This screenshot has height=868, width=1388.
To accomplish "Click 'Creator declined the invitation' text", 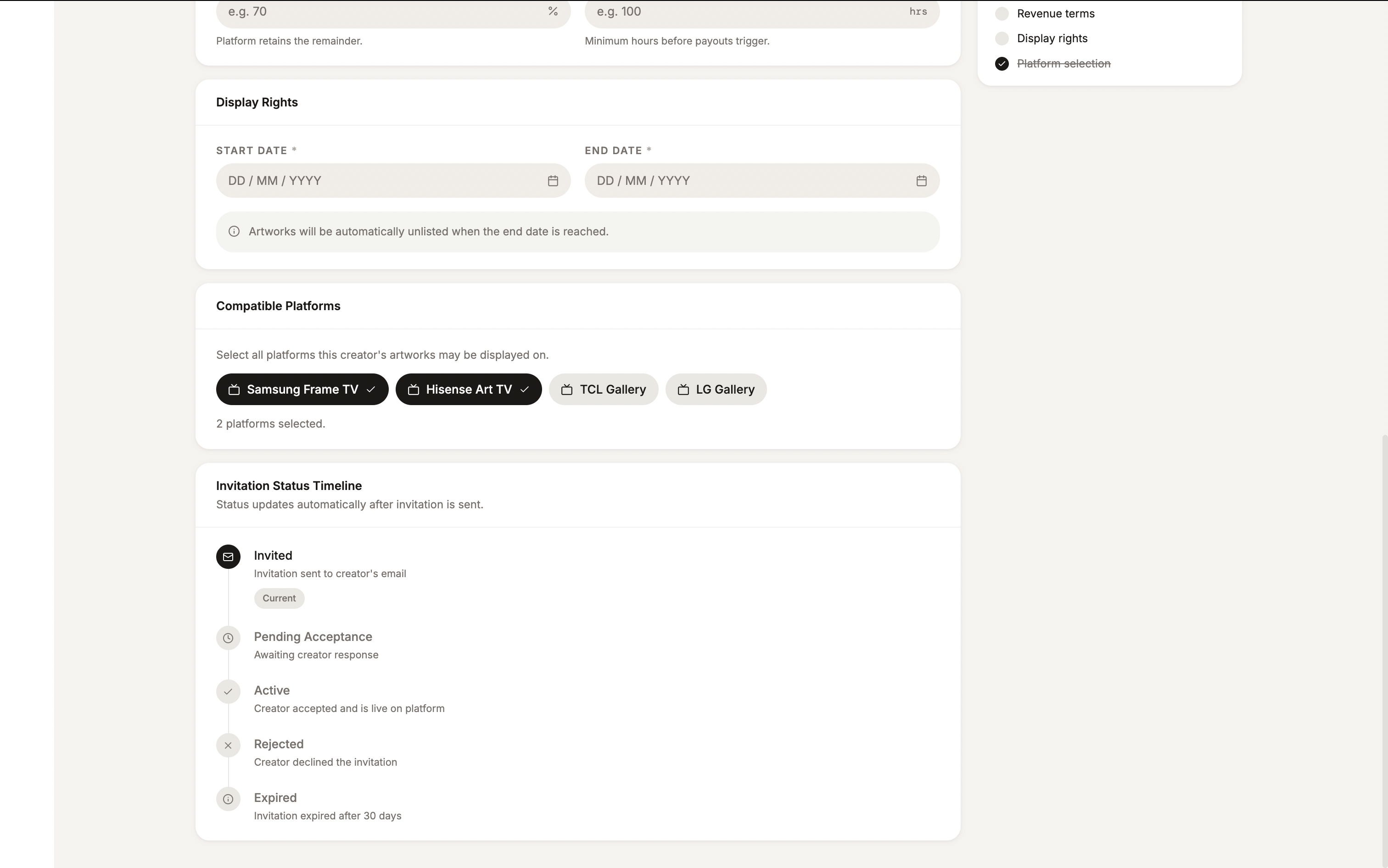I will [325, 762].
